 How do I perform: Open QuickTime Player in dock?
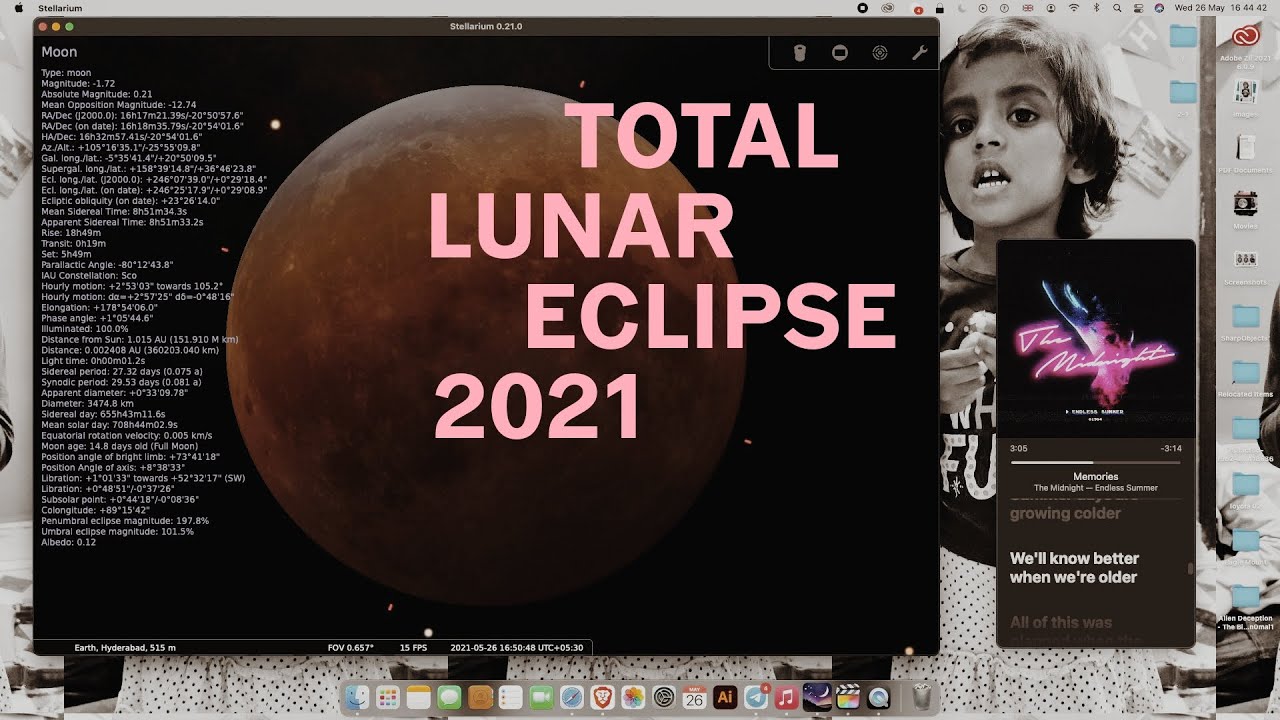[878, 697]
